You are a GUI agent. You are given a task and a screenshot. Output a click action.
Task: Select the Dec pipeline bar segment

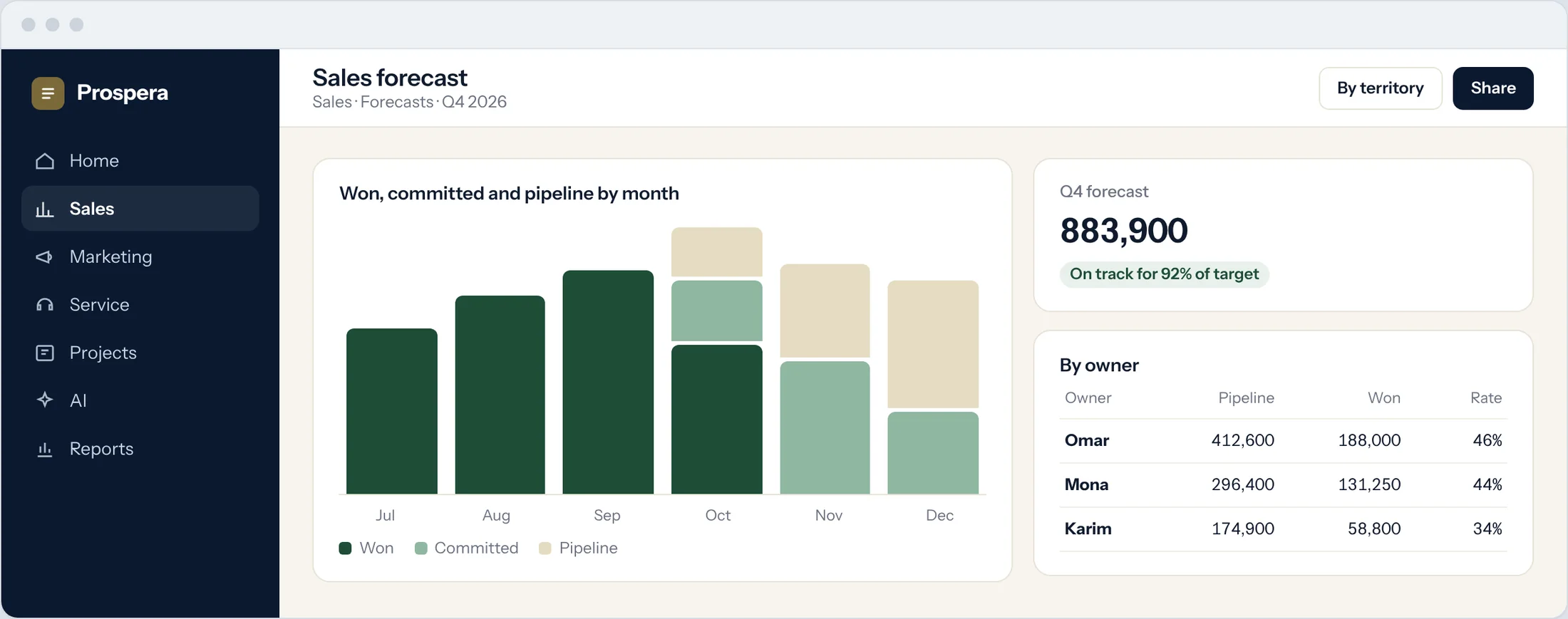(933, 344)
